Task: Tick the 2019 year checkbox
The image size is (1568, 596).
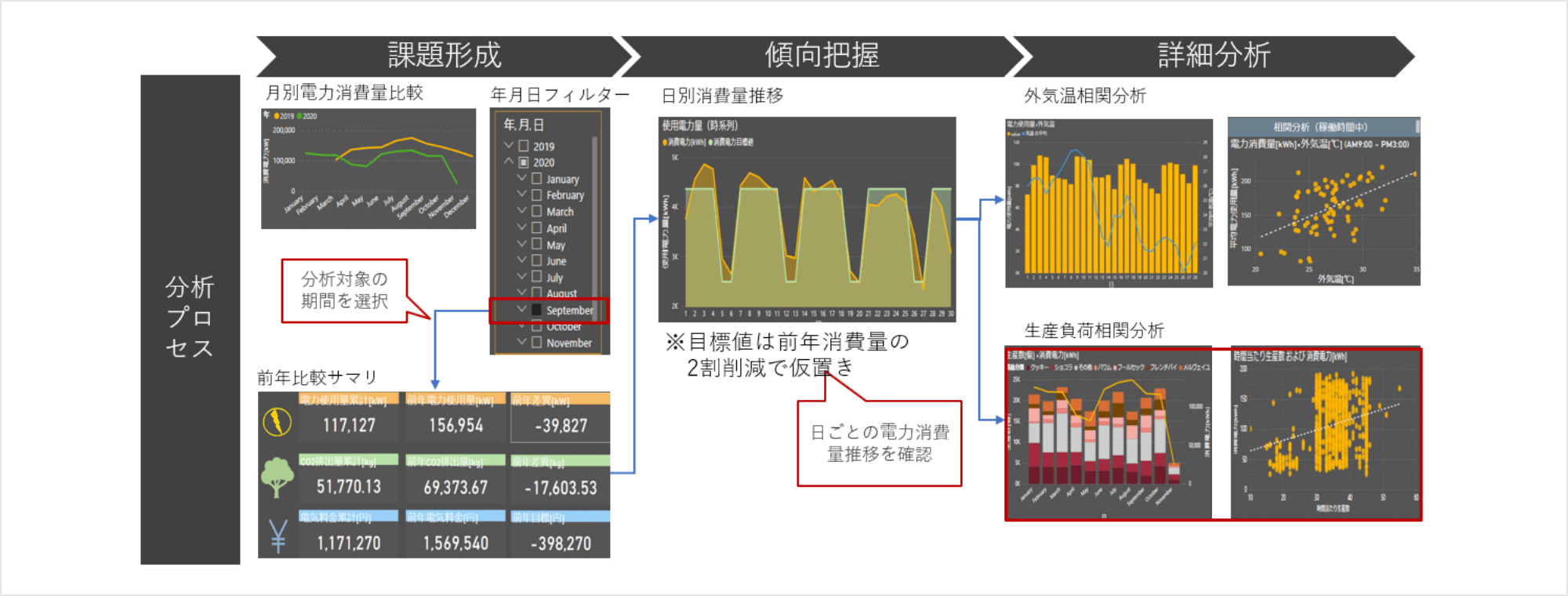Action: point(523,146)
